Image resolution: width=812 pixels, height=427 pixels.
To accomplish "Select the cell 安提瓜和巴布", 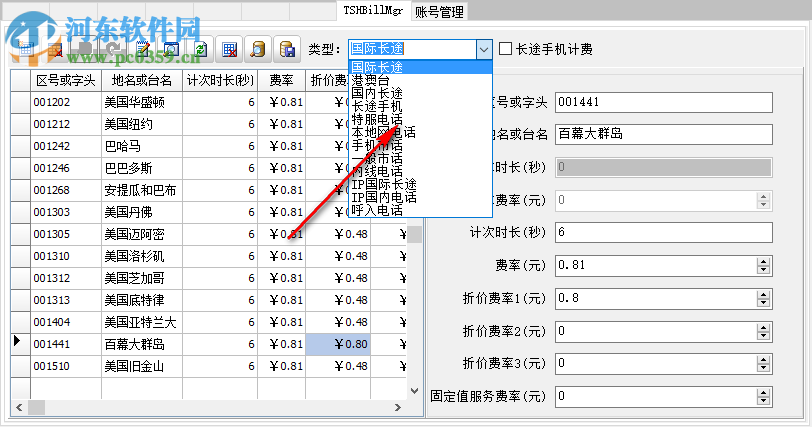I will 142,190.
